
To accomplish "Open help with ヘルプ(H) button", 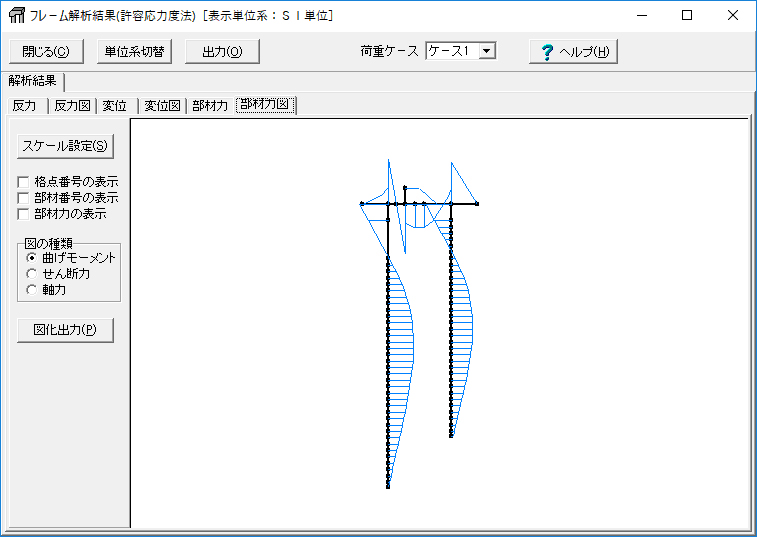I will click(573, 51).
